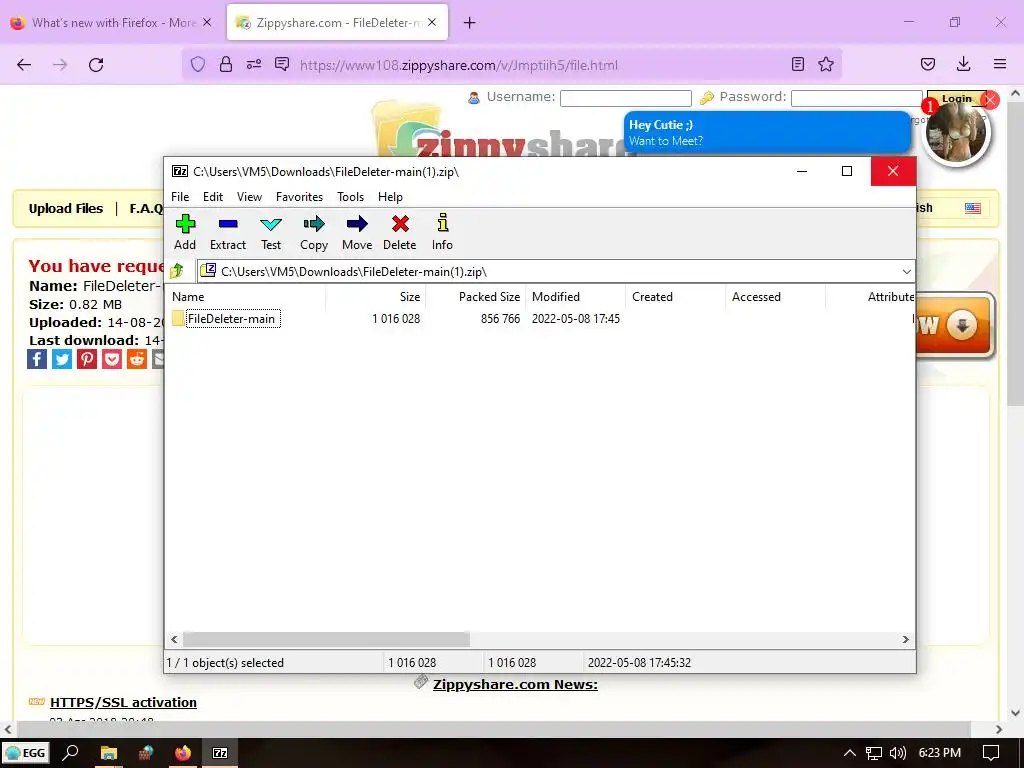Click the Move toolbar icon in 7-Zip

[x=357, y=232]
